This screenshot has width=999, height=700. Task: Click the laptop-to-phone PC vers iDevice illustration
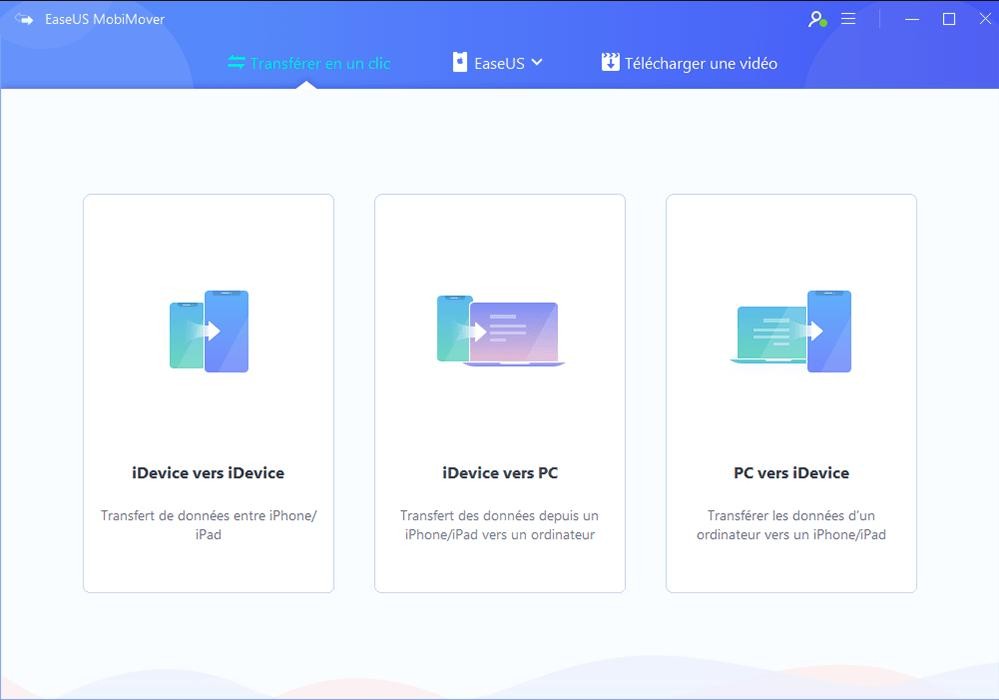point(791,331)
